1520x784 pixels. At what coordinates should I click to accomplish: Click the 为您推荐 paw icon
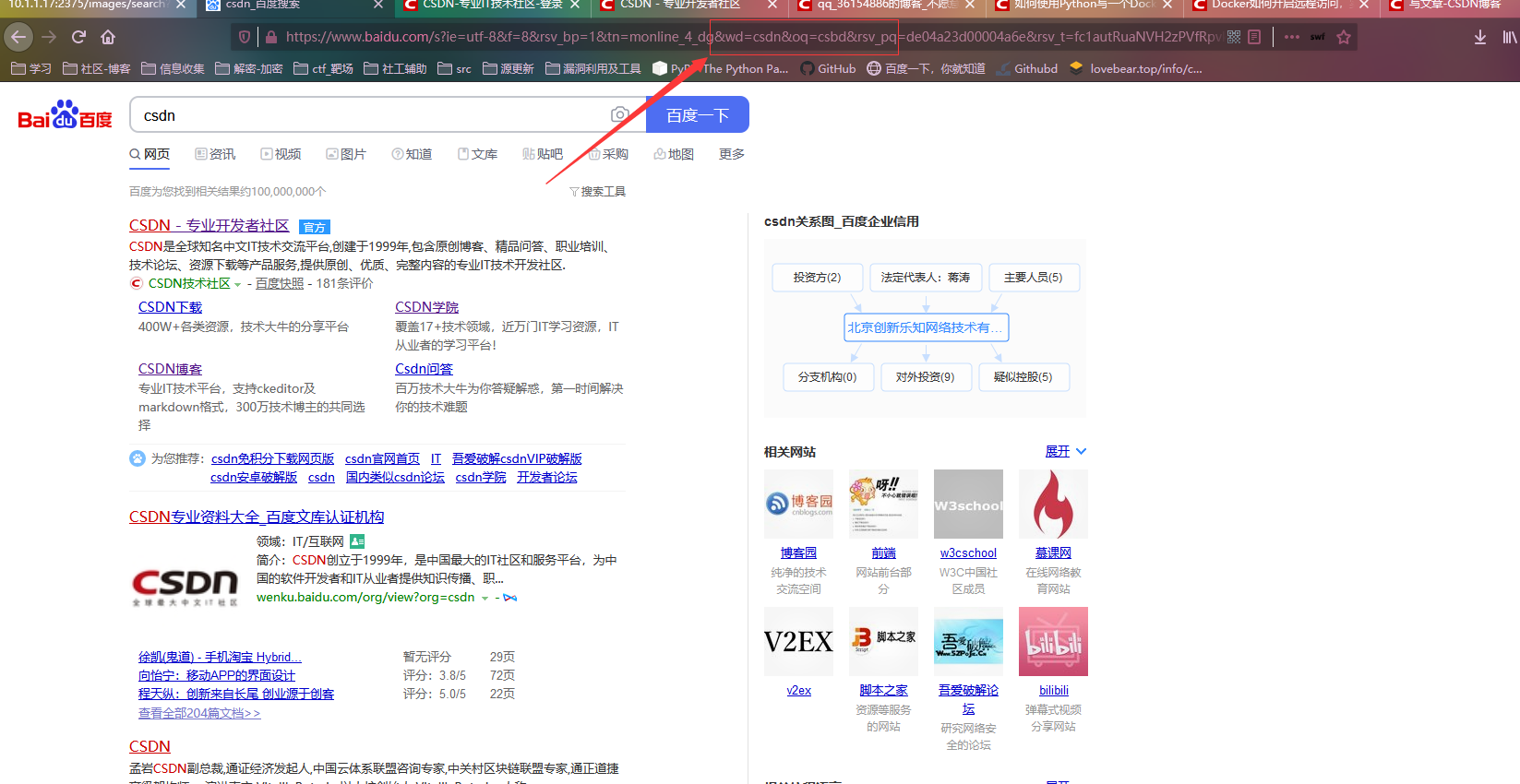click(x=138, y=458)
